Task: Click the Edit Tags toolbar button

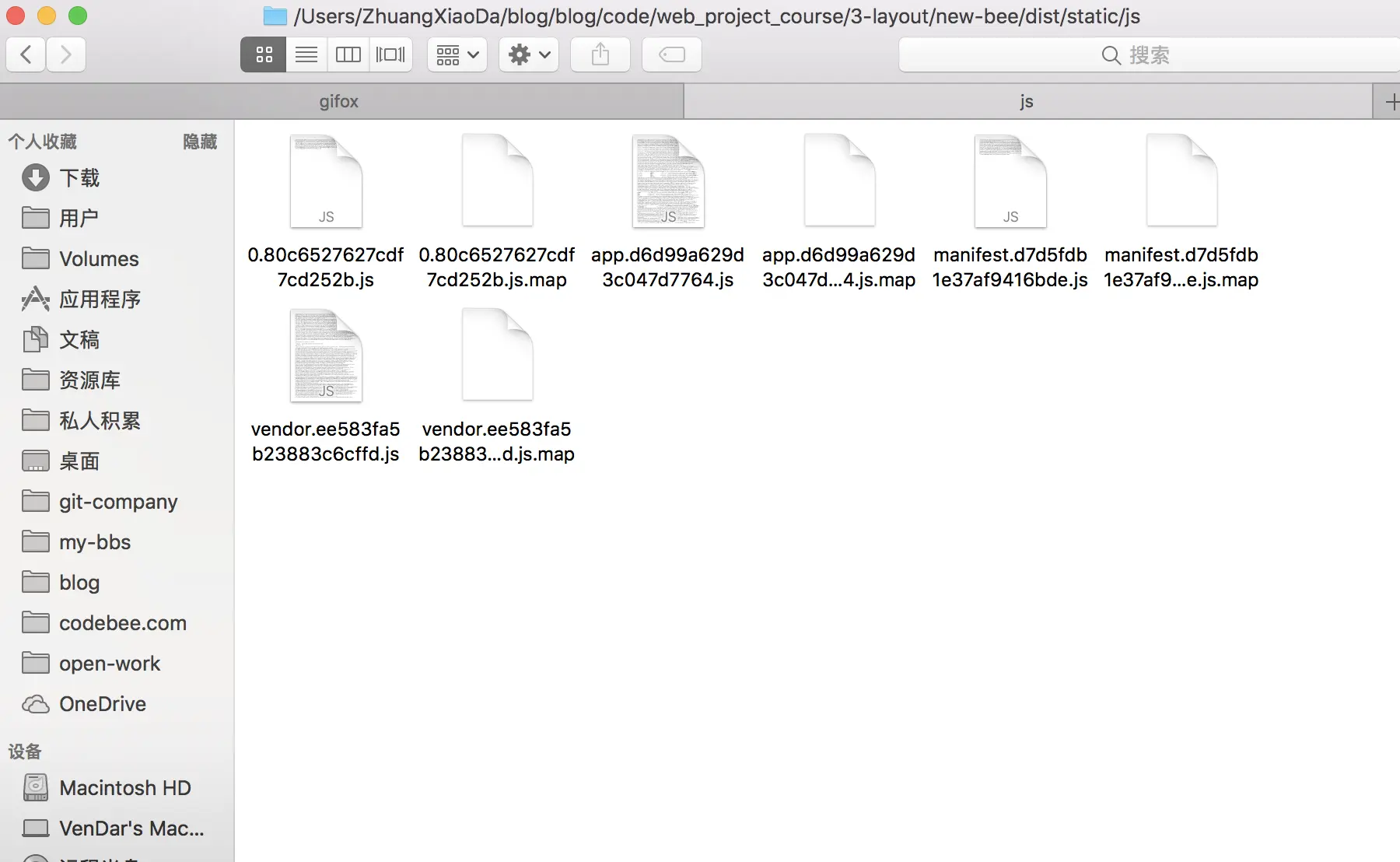Action: coord(672,54)
